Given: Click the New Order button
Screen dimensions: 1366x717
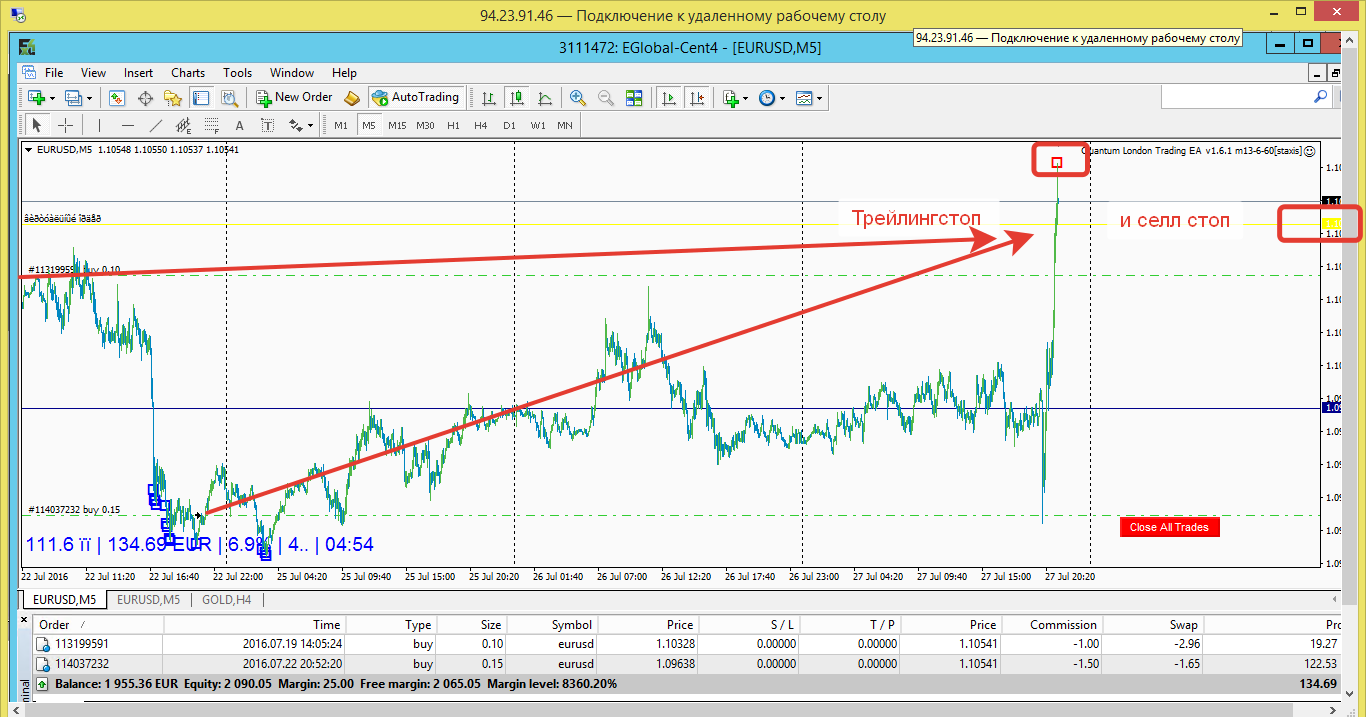Looking at the screenshot, I should 294,98.
